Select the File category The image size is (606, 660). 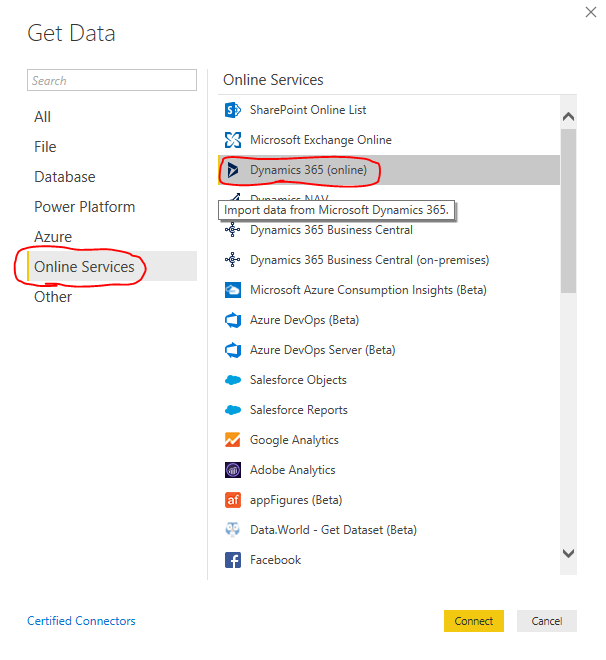[112, 147]
